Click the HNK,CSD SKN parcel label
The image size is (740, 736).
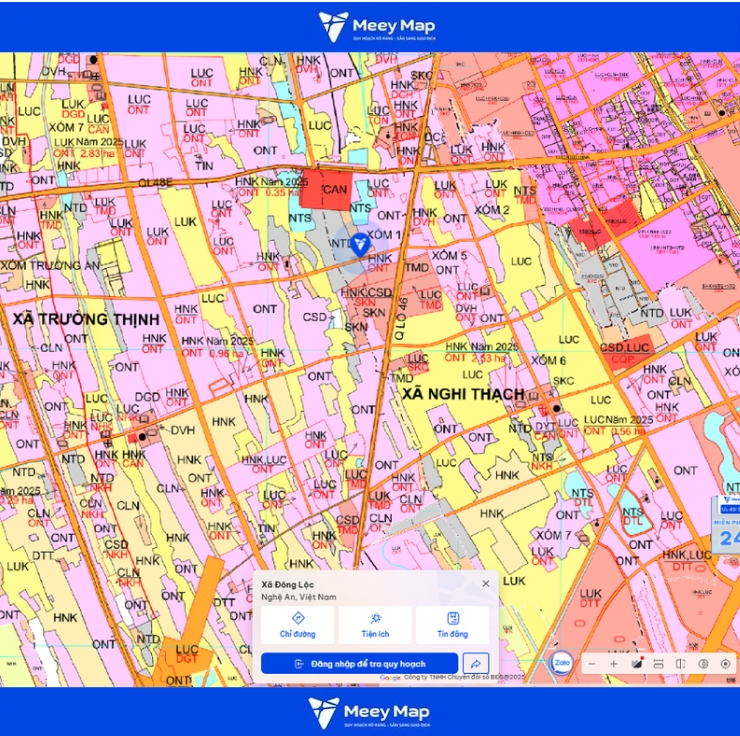[366, 297]
